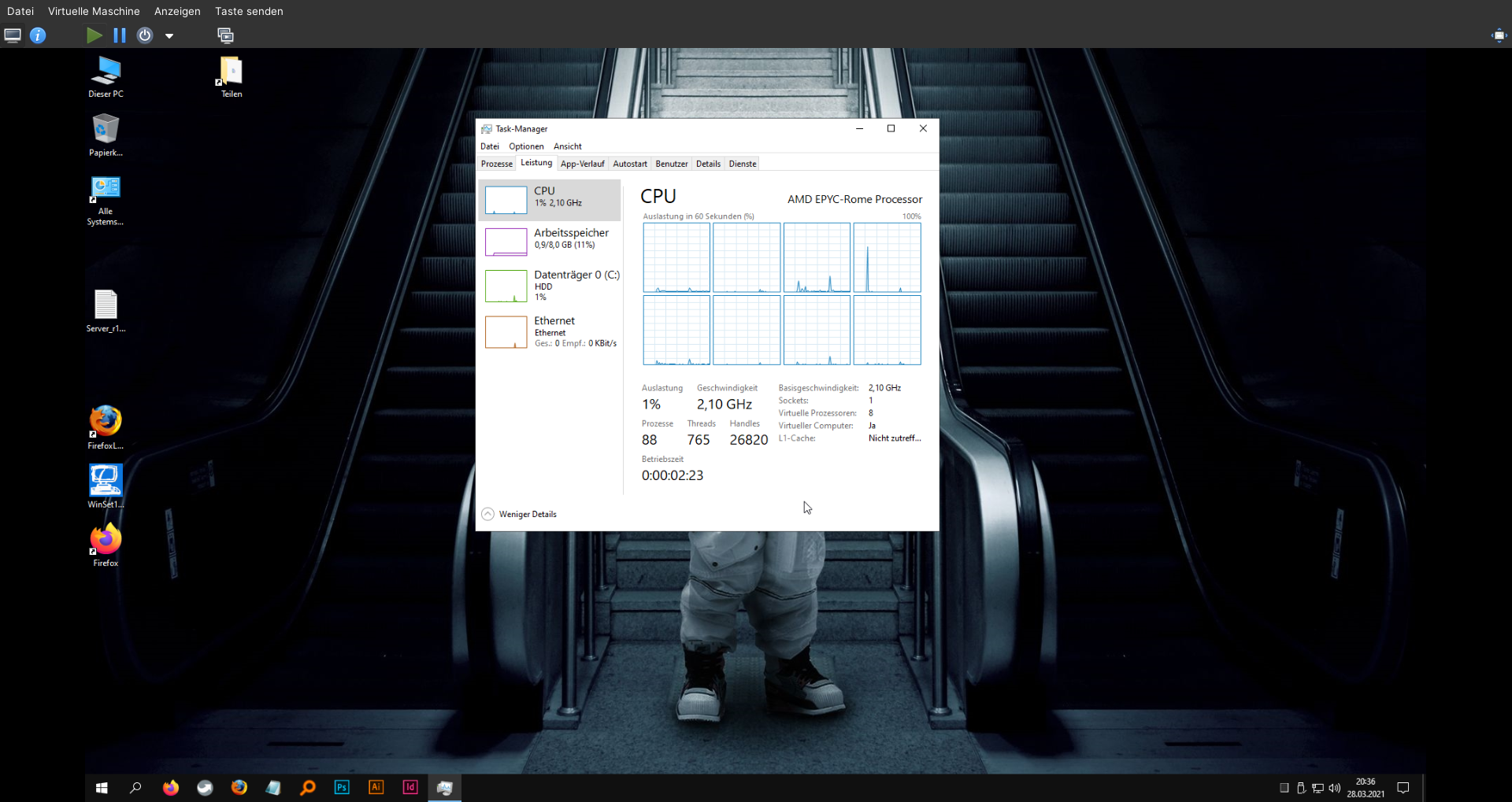The image size is (1512, 802).
Task: Open taskbar search magnifier
Action: [135, 788]
